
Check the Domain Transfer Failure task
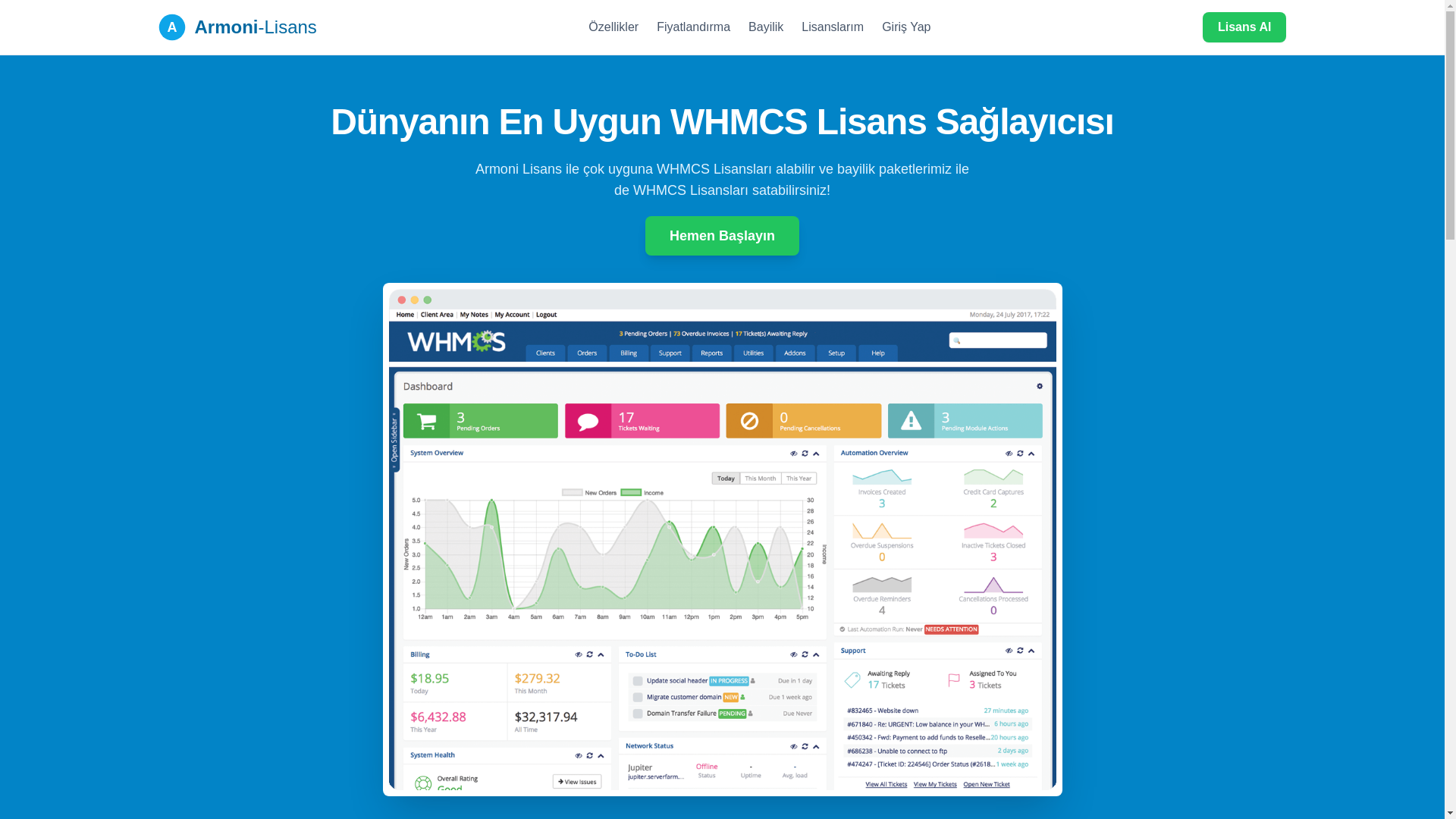638,714
